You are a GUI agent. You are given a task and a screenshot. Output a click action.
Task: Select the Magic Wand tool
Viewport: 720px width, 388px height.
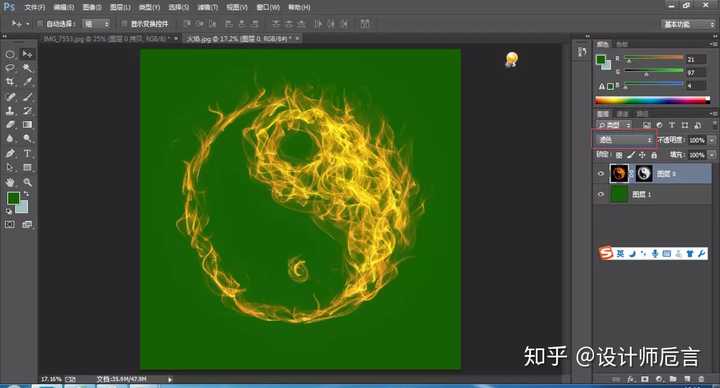tap(27, 68)
